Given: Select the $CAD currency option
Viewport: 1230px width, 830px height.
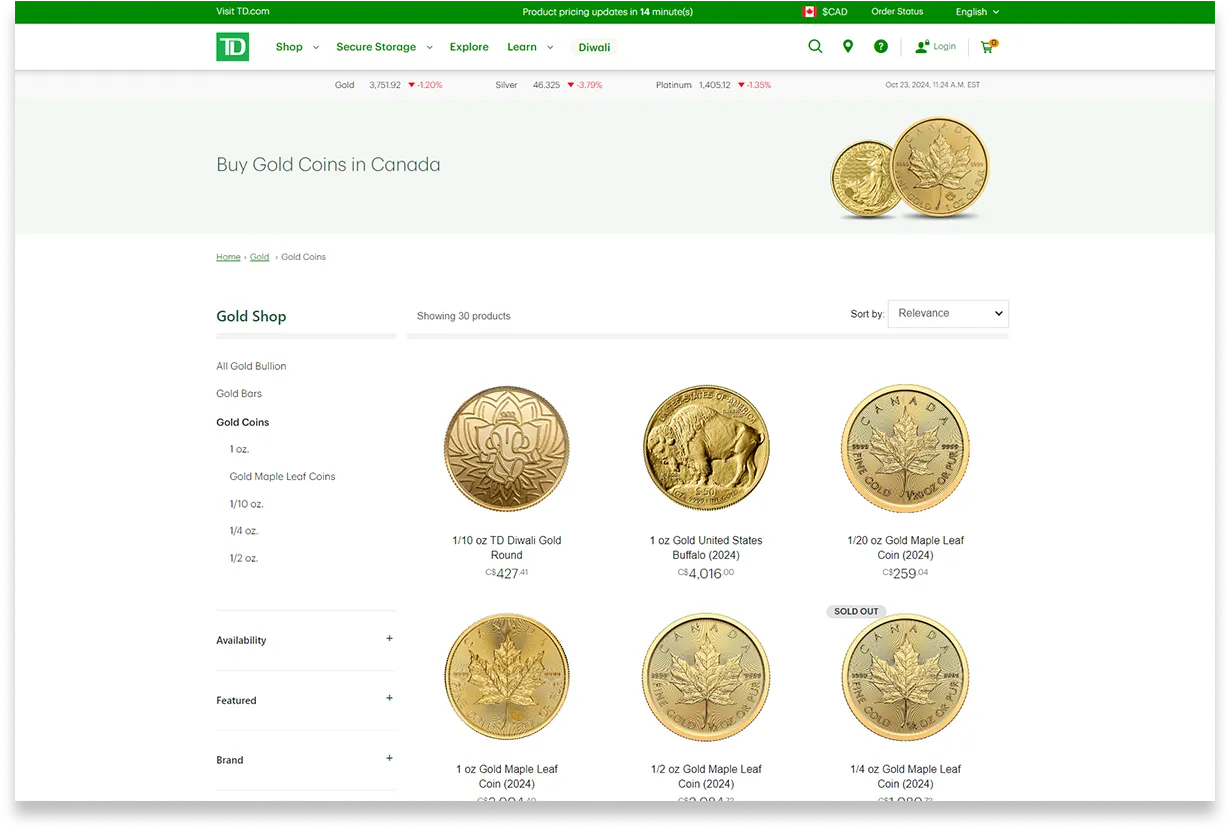Looking at the screenshot, I should [x=834, y=12].
